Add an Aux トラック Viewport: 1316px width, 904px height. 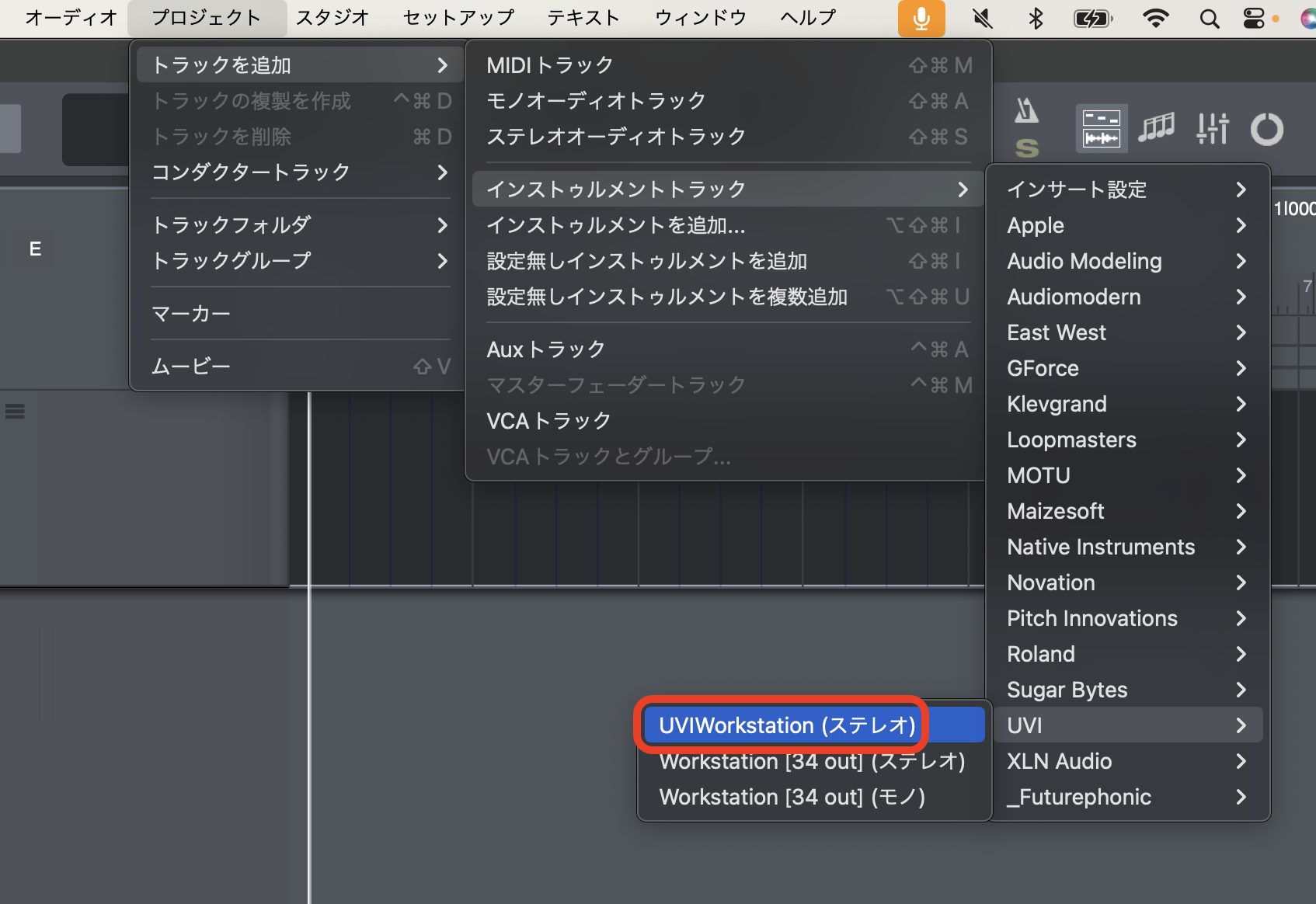729,349
